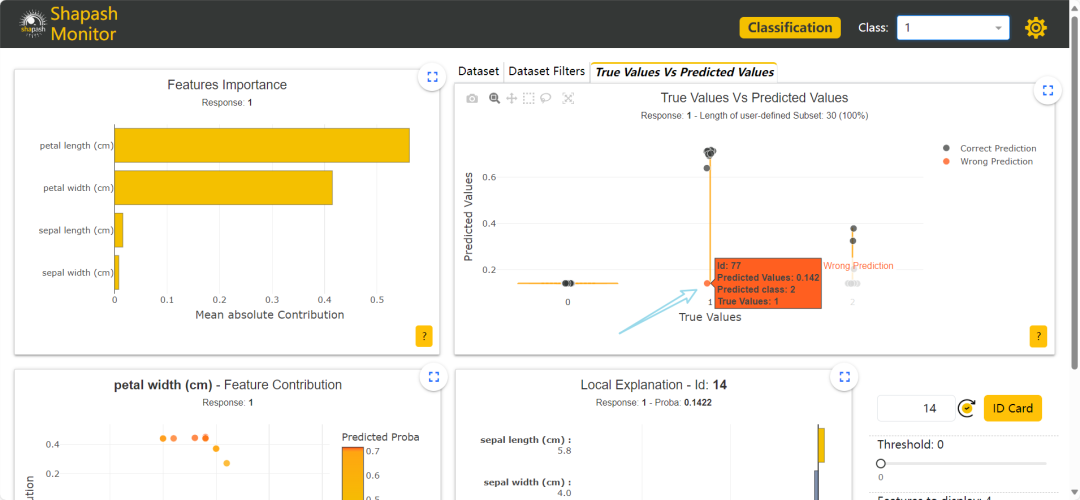The image size is (1080, 500).
Task: Switch to the Dataset Filters tab
Action: point(547,71)
